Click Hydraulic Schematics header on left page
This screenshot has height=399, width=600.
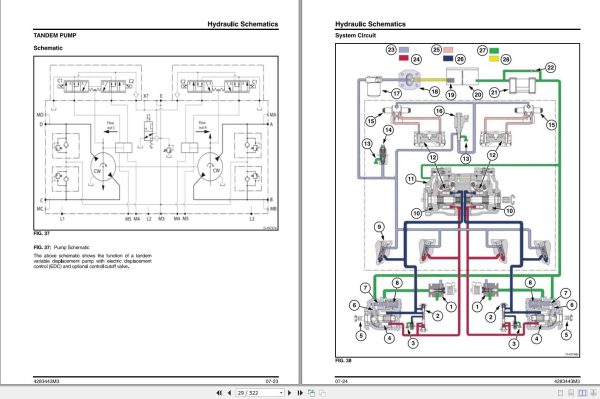[243, 24]
